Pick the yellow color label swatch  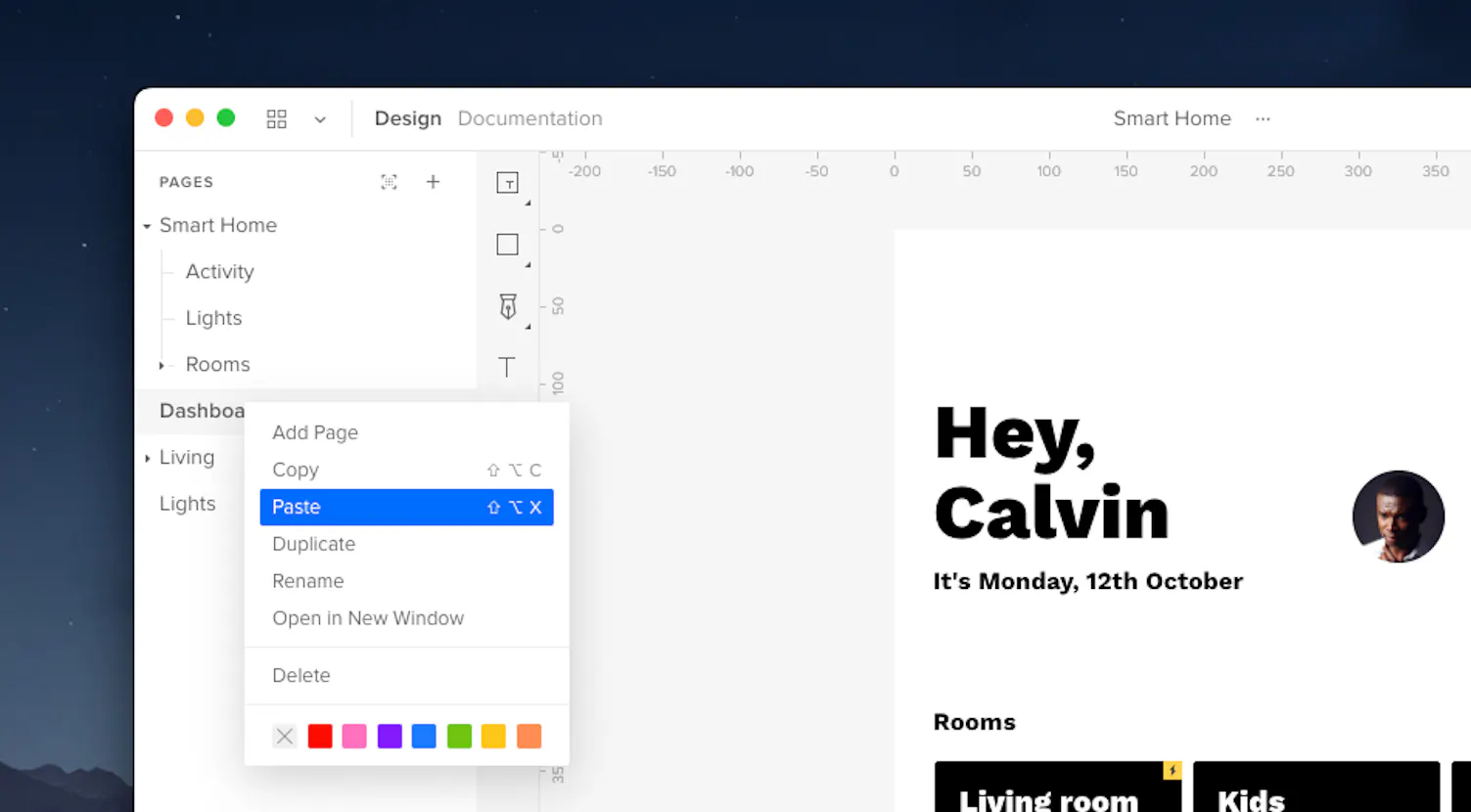tap(493, 736)
